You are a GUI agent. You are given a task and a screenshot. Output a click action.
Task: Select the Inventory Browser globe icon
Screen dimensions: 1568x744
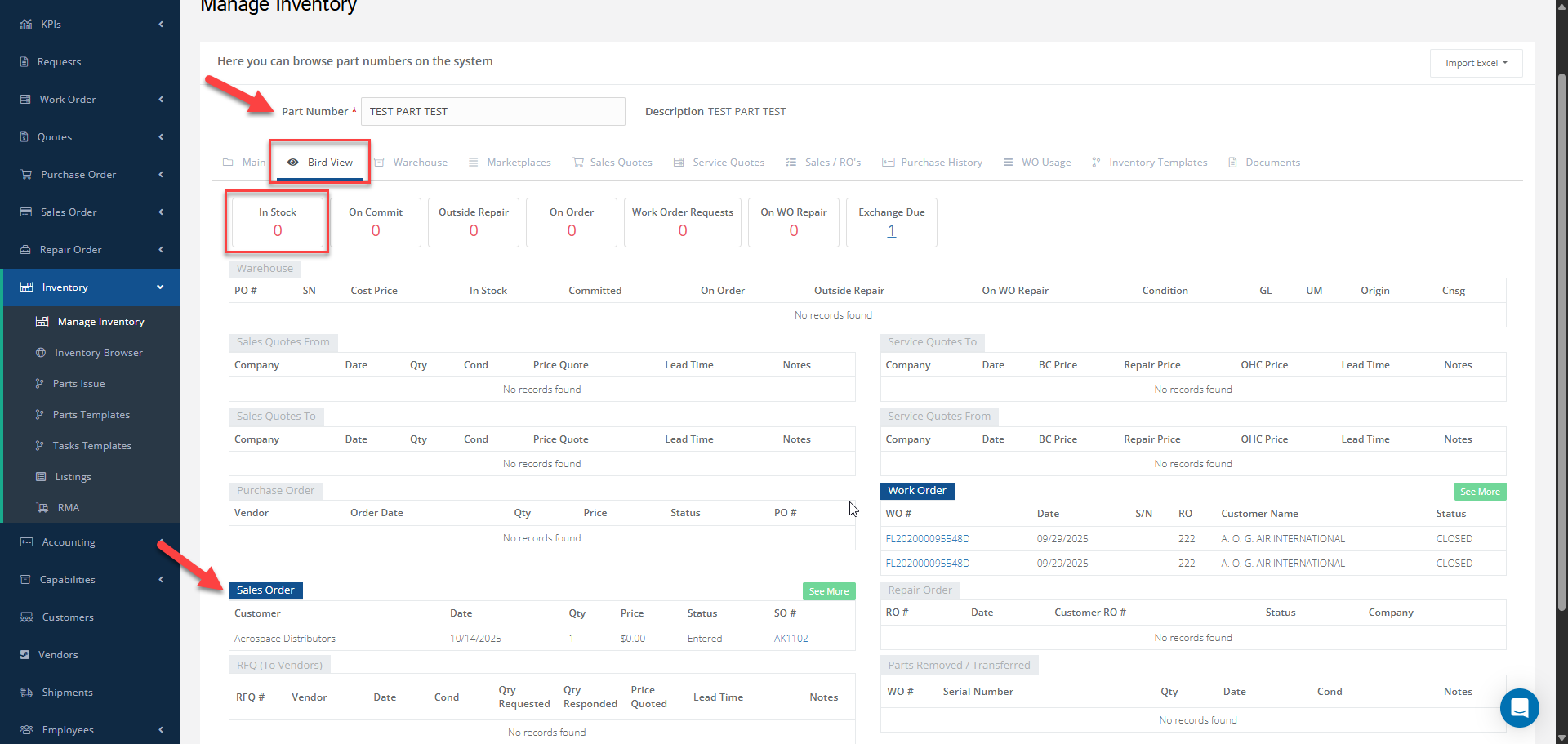coord(41,353)
